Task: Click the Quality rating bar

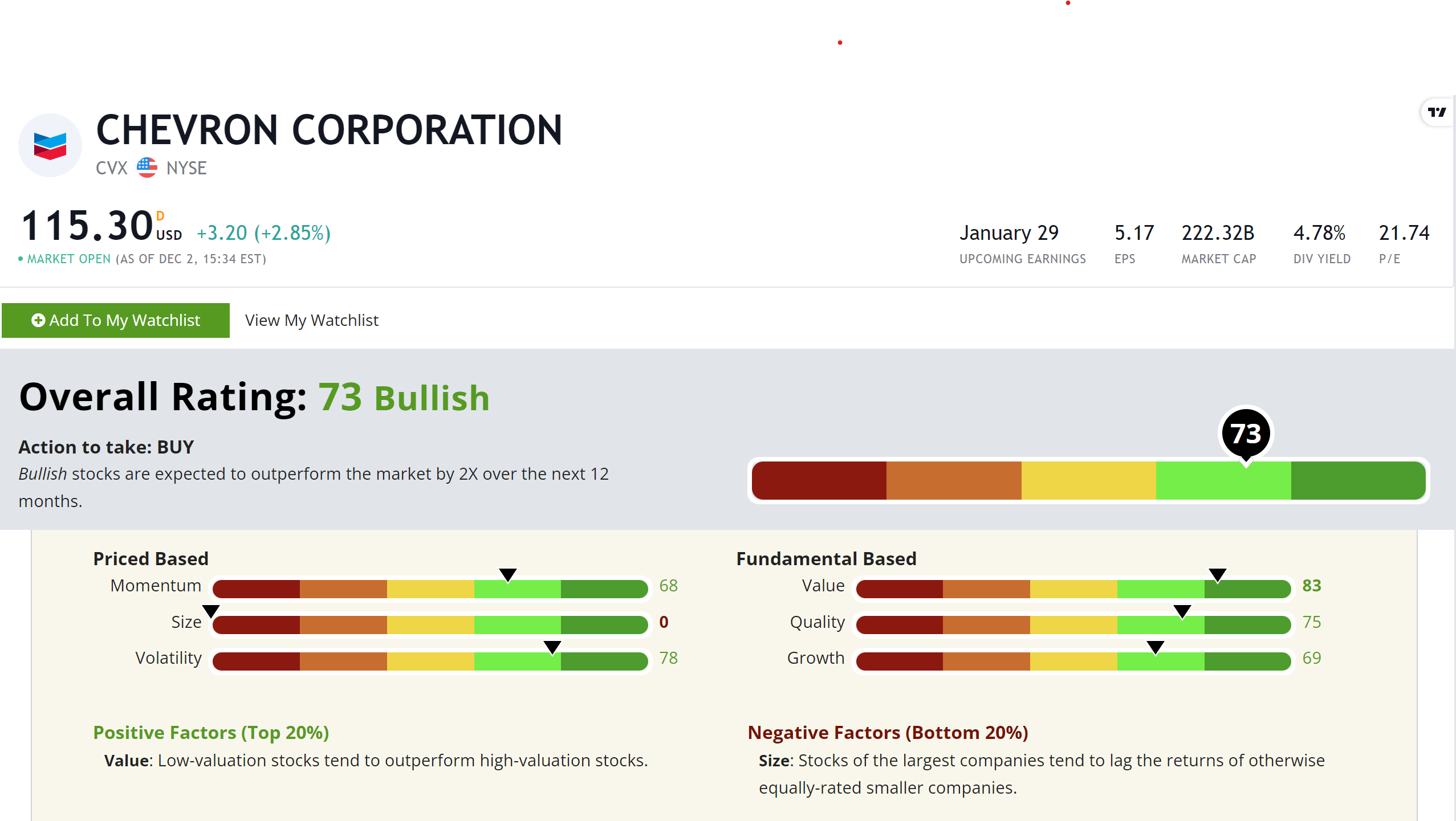Action: [1073, 625]
